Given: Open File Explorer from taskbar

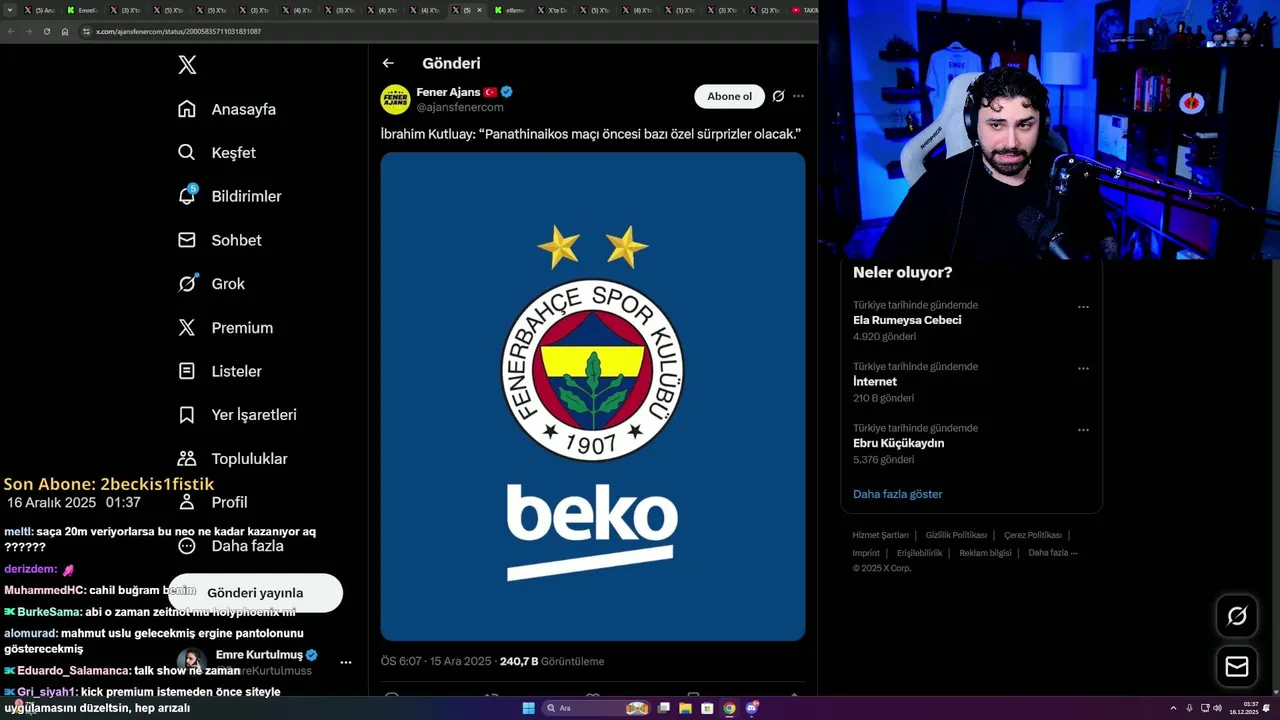Looking at the screenshot, I should (x=685, y=708).
